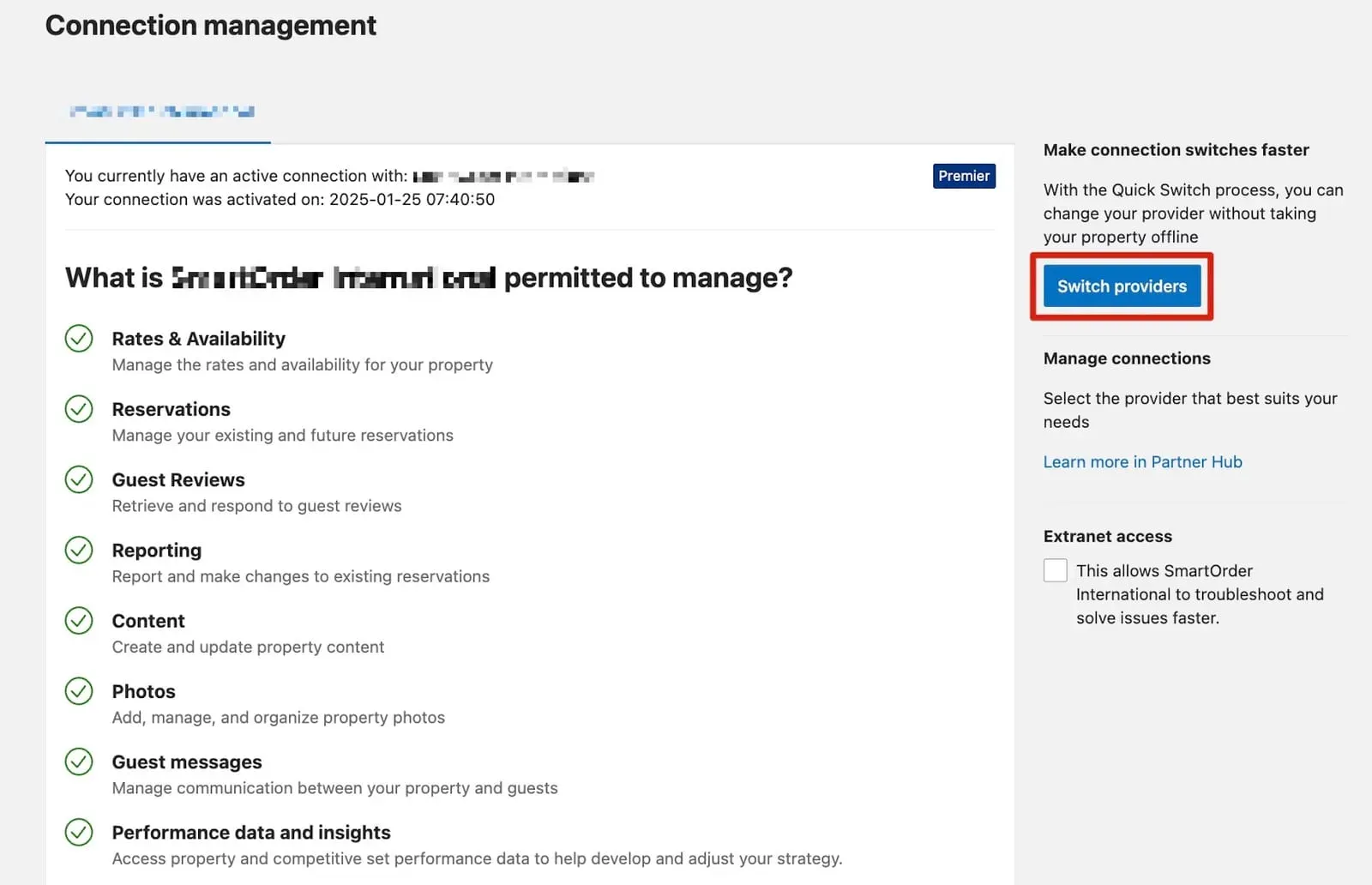The image size is (1372, 885).
Task: Click the checkmark beside Performance data and insights
Action: tap(78, 832)
